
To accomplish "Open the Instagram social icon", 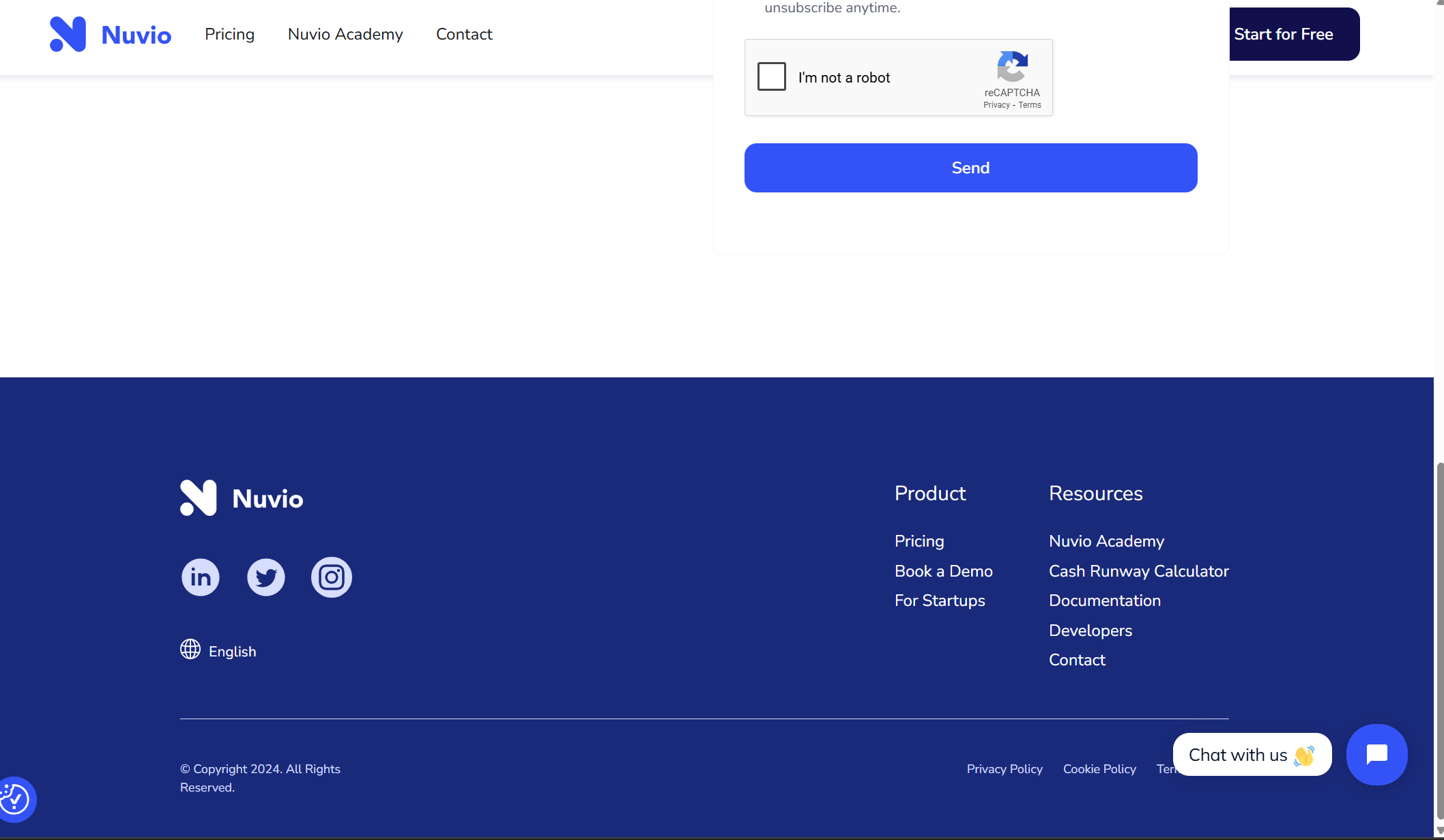I will [x=332, y=577].
